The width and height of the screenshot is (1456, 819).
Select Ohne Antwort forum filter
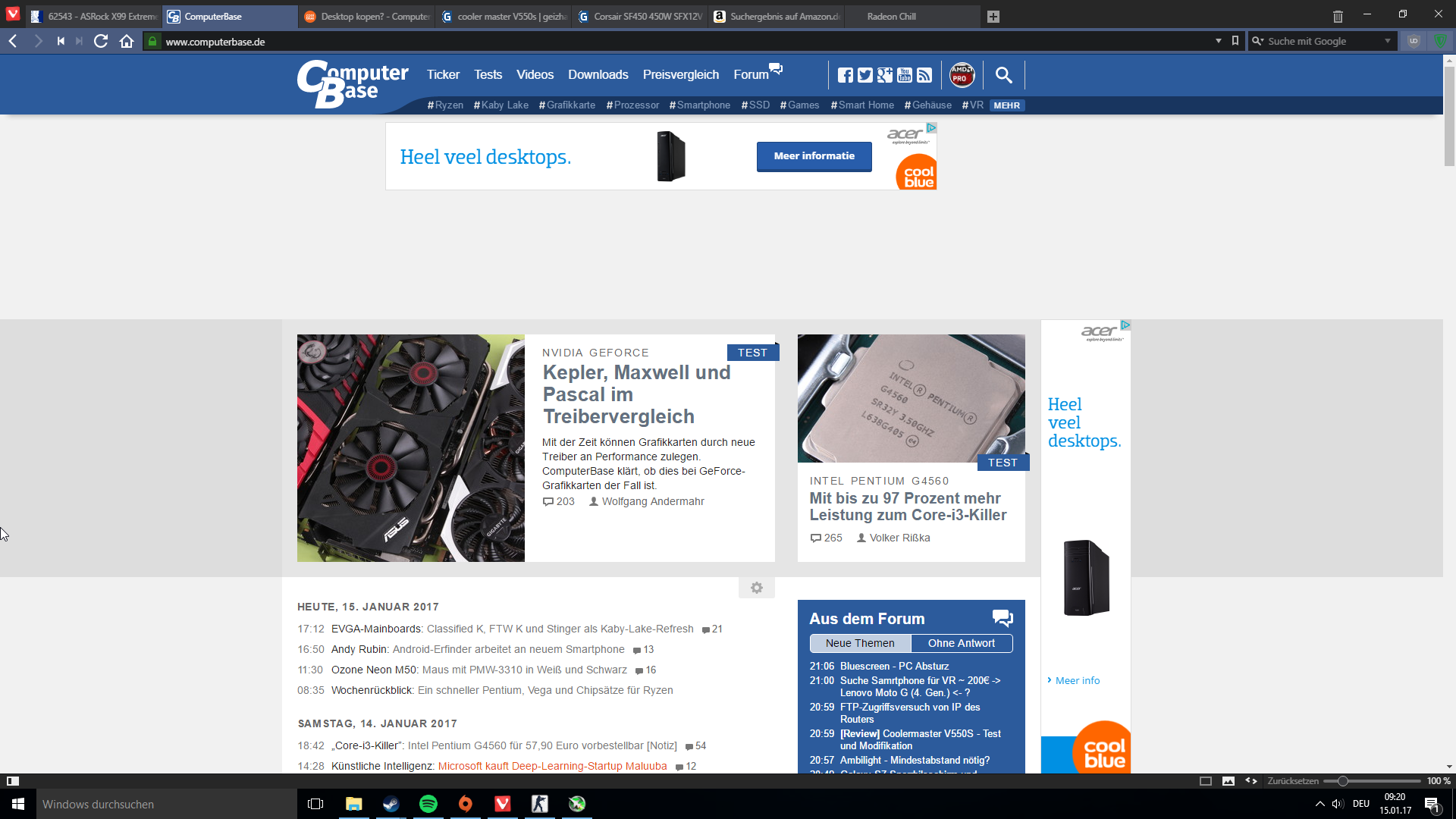coord(961,643)
